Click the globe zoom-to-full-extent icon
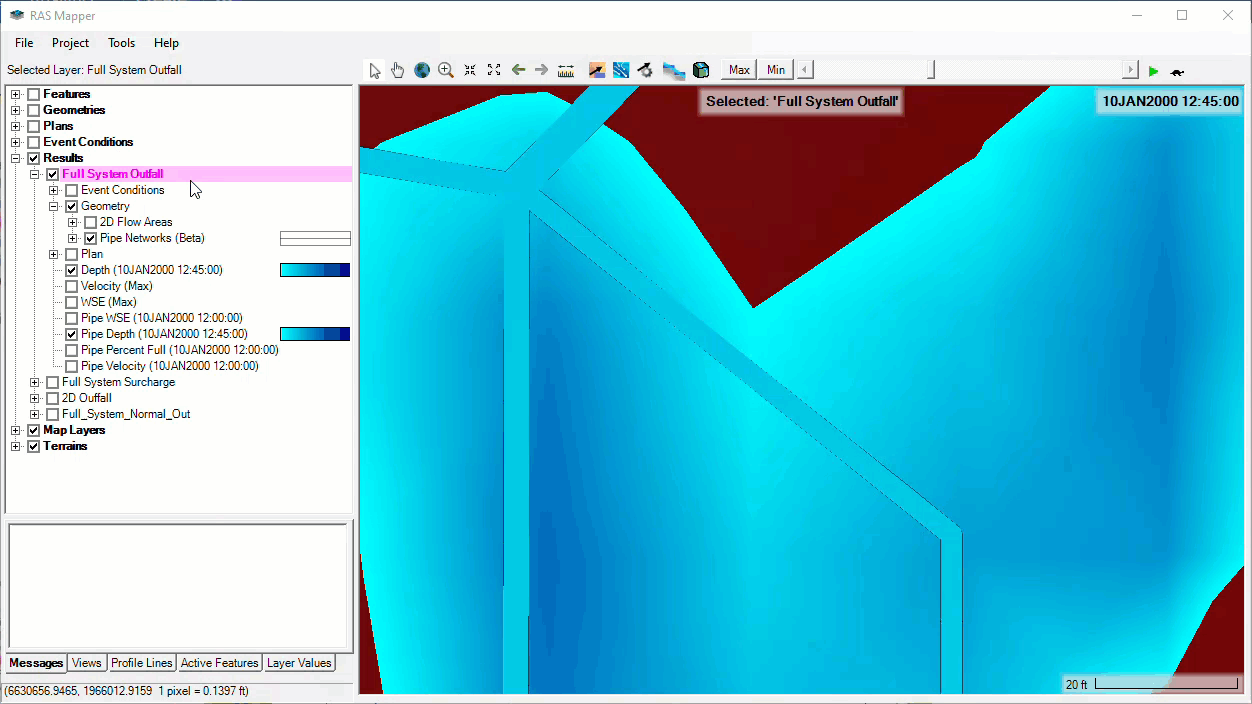The height and width of the screenshot is (704, 1252). tap(422, 70)
